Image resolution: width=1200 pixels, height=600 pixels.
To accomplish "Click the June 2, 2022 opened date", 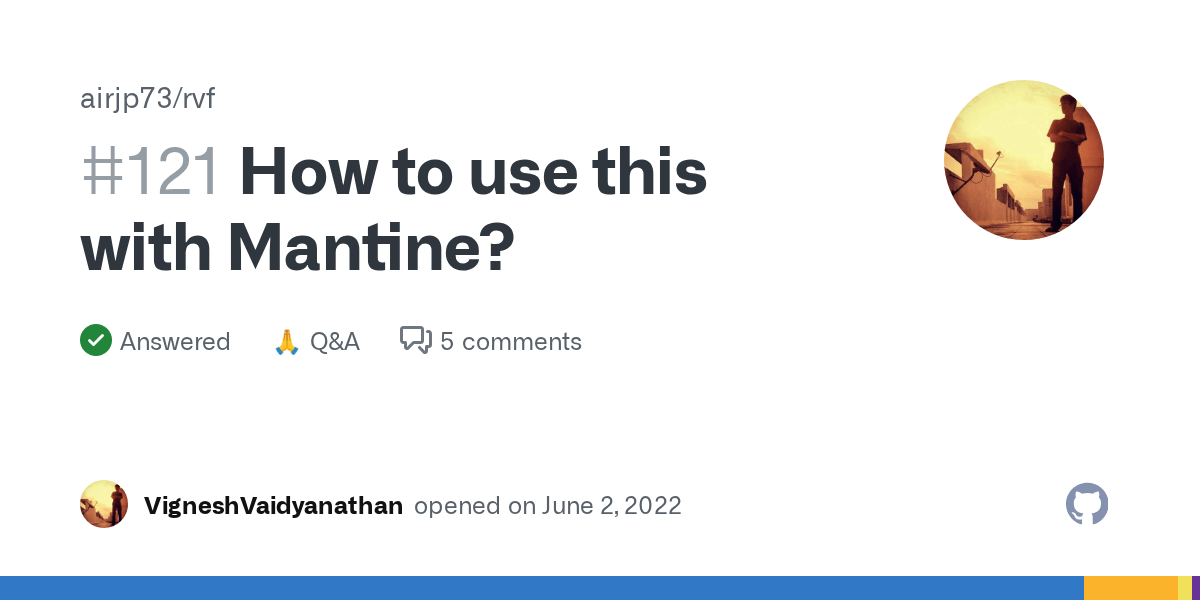I will (612, 506).
